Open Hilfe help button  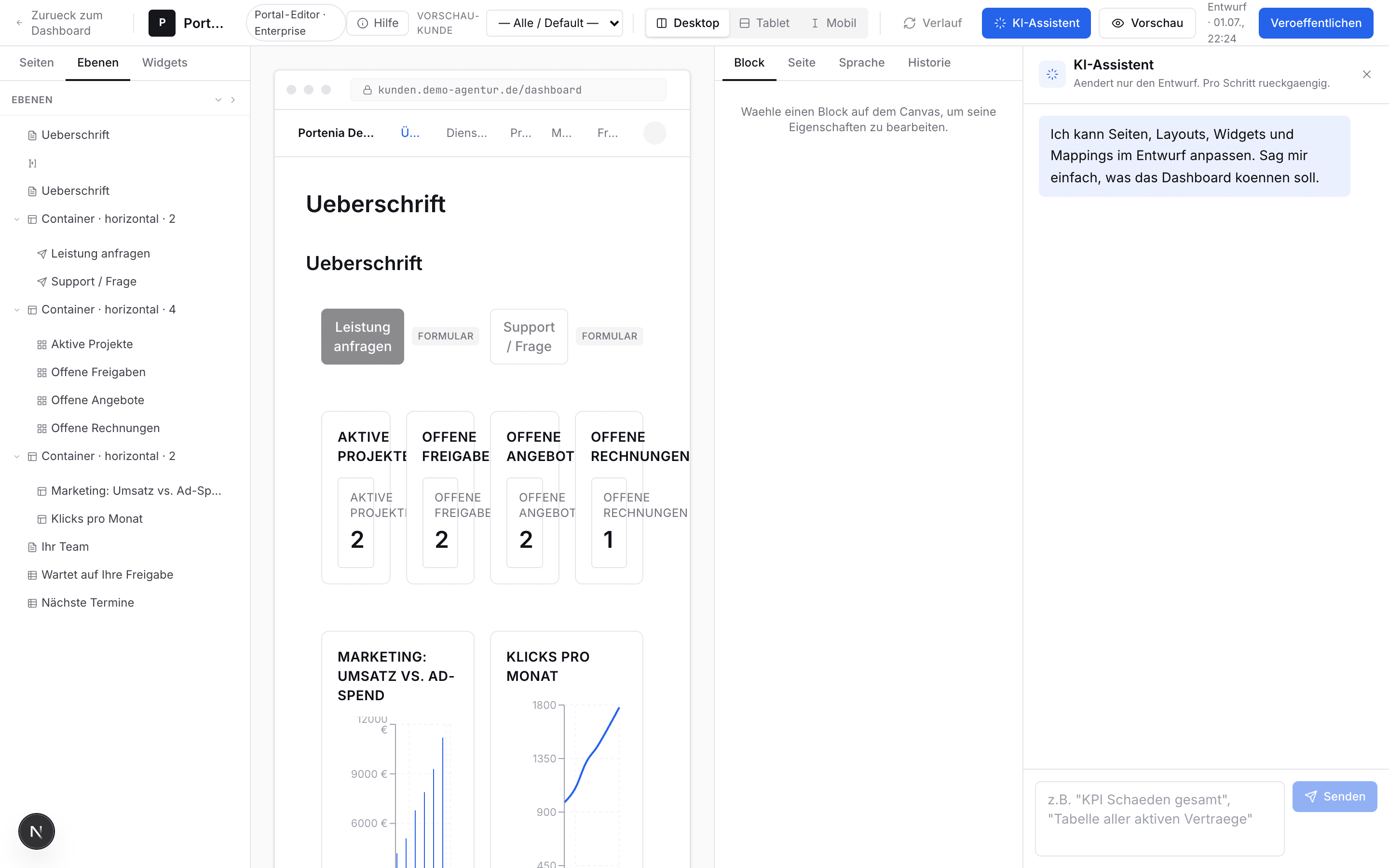pyautogui.click(x=378, y=23)
